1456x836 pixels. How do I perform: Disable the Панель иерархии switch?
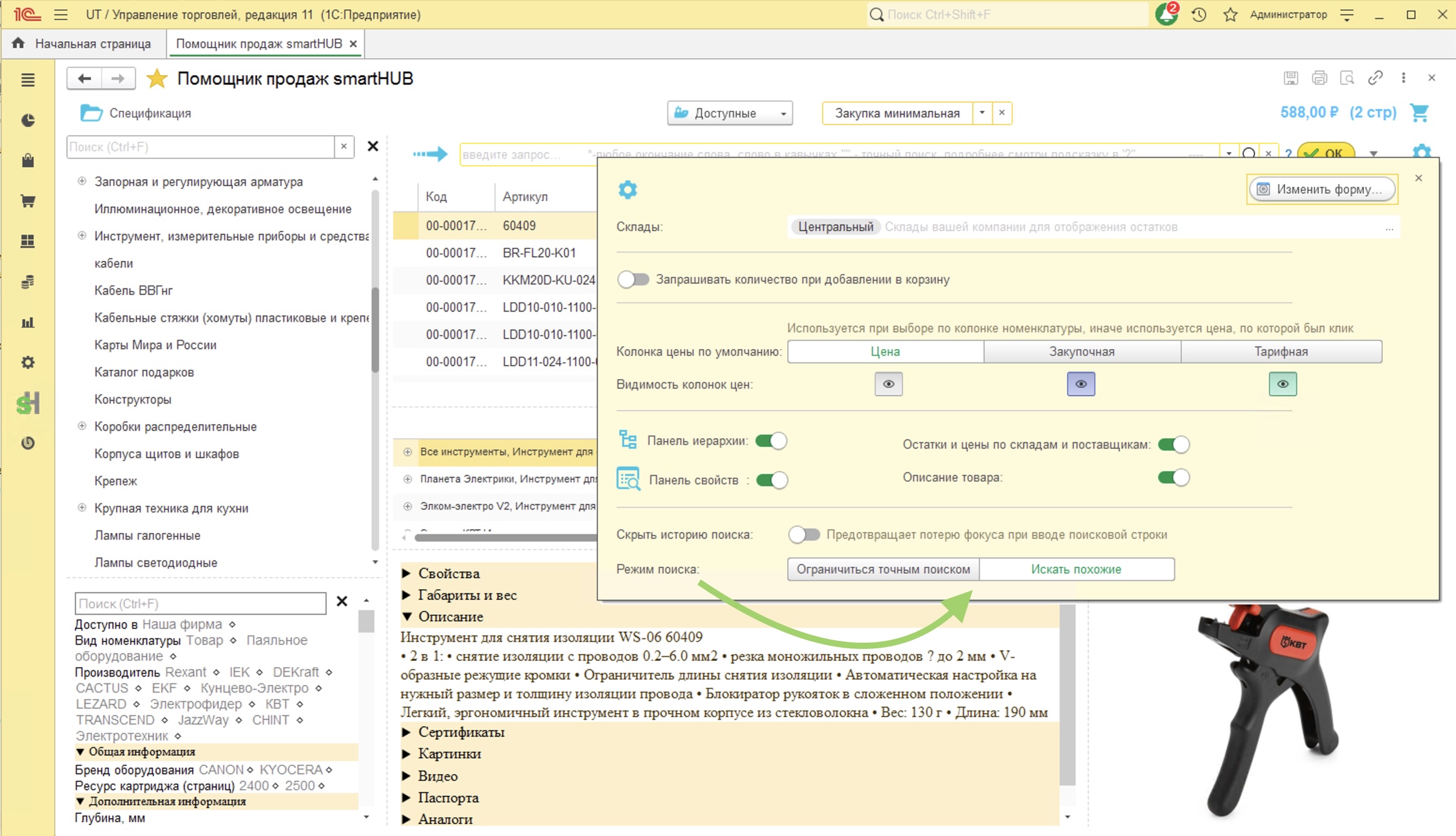tap(771, 441)
